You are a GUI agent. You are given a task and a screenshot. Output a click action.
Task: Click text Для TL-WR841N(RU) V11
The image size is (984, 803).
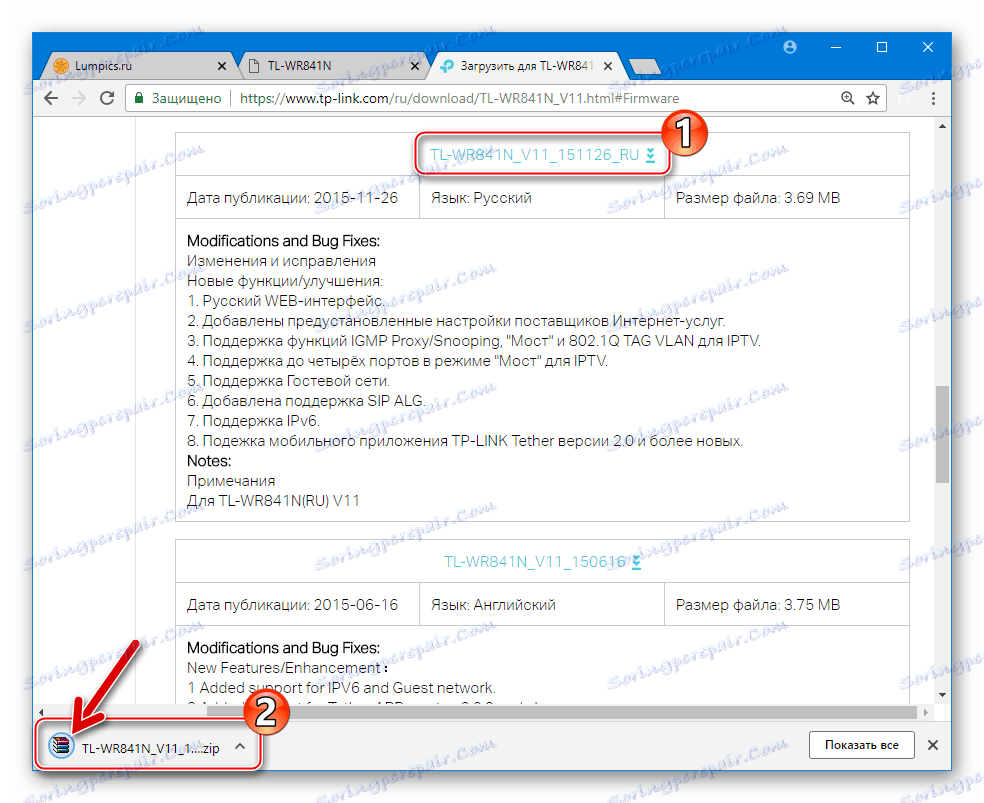pos(274,501)
